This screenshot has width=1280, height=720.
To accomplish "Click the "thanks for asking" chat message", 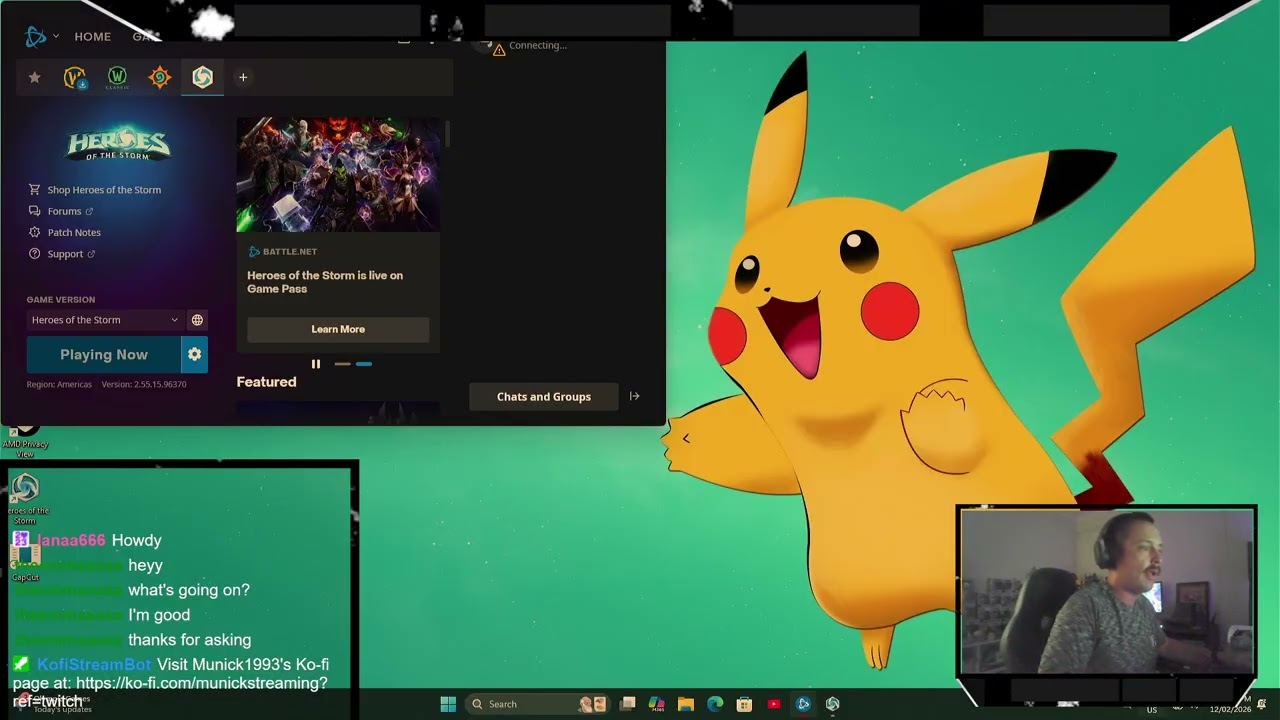I will 189,640.
